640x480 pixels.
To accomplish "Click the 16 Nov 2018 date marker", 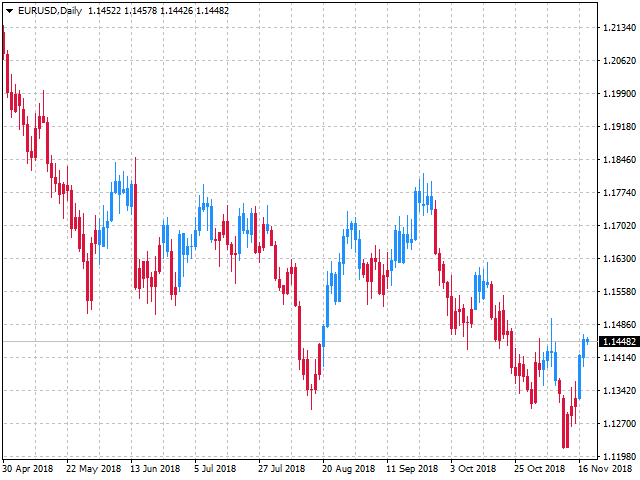I will coord(604,468).
